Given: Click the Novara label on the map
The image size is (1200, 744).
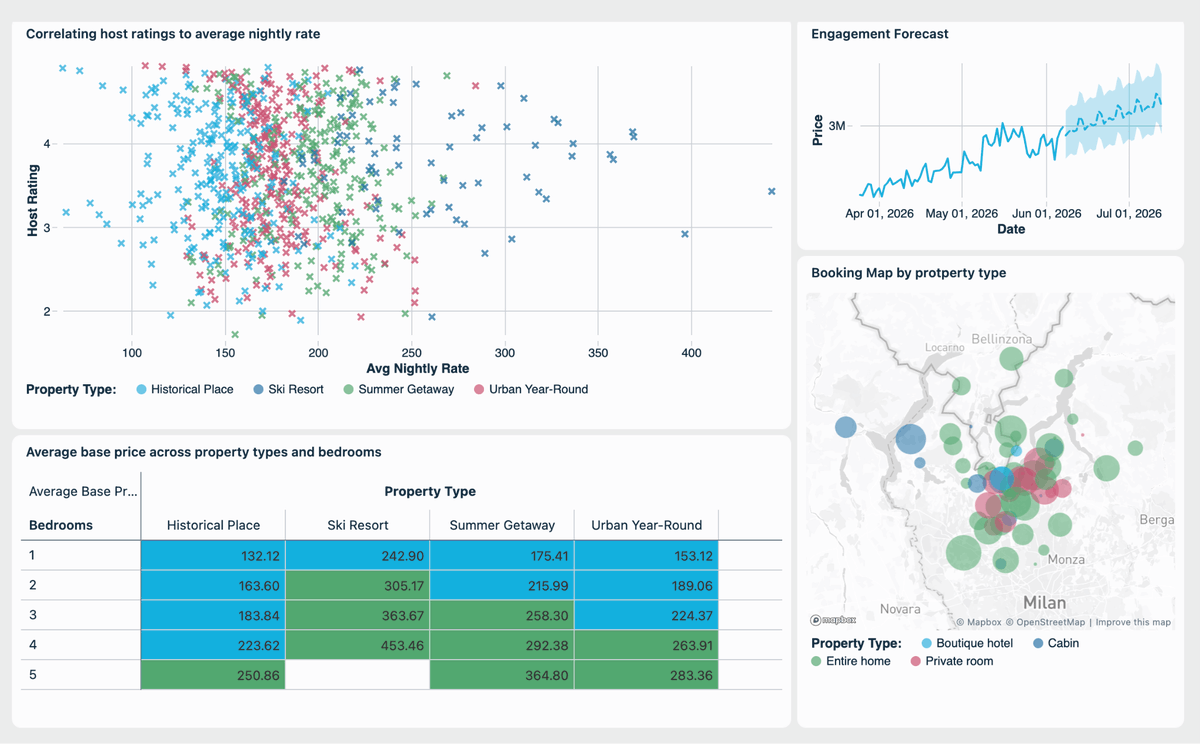Looking at the screenshot, I should (900, 609).
